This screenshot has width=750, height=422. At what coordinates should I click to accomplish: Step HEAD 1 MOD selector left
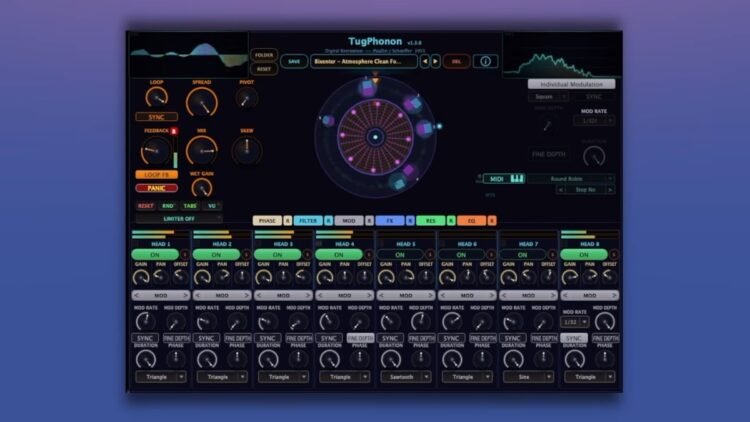pyautogui.click(x=136, y=296)
